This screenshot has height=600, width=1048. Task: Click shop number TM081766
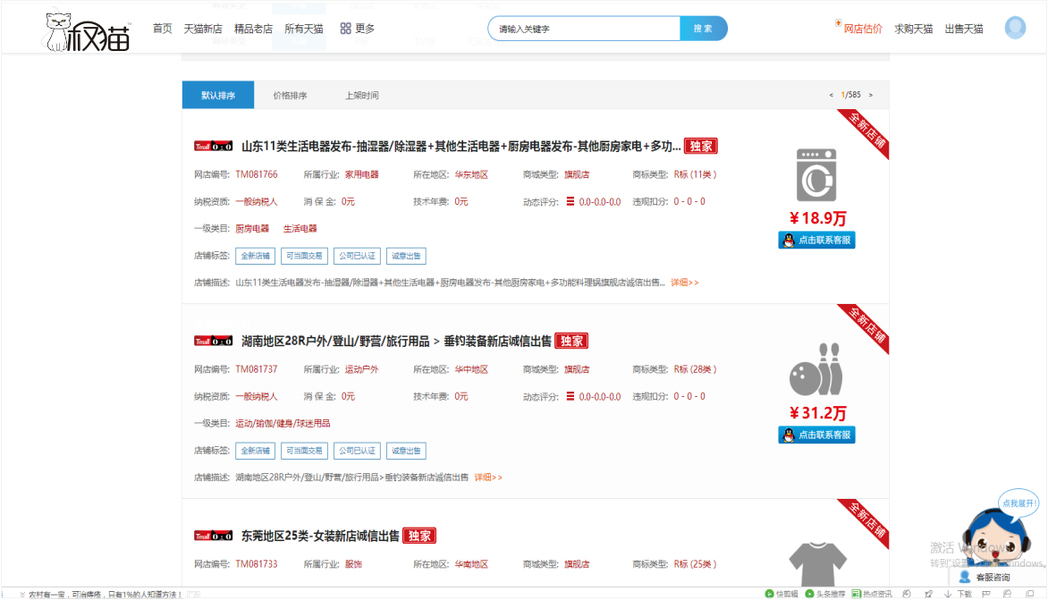pos(256,174)
